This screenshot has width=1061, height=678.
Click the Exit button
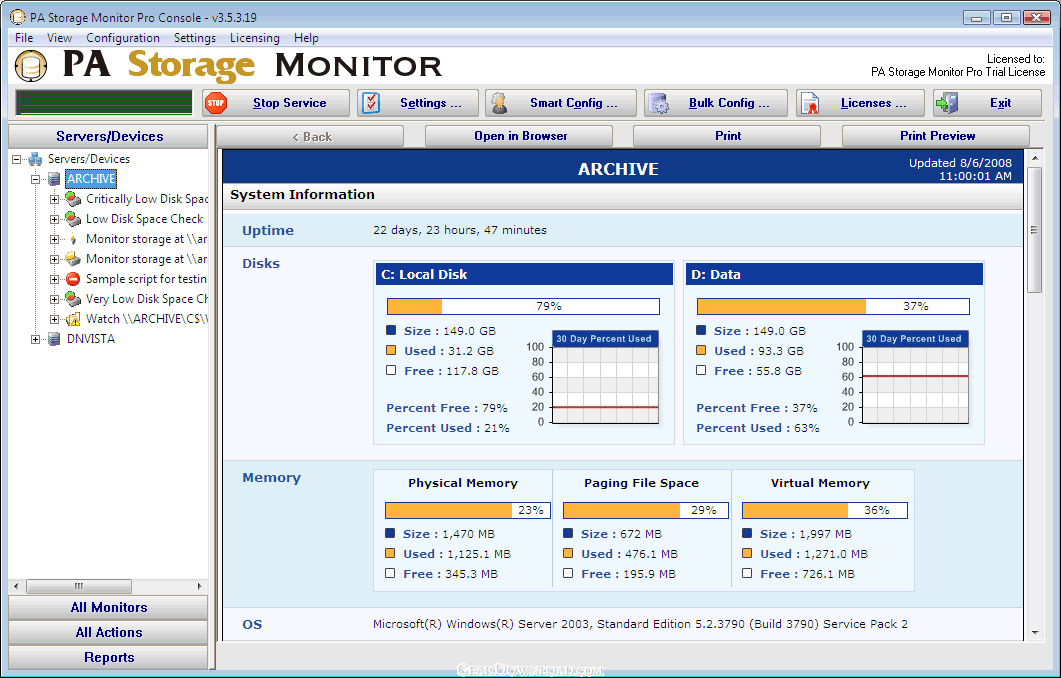[x=987, y=103]
